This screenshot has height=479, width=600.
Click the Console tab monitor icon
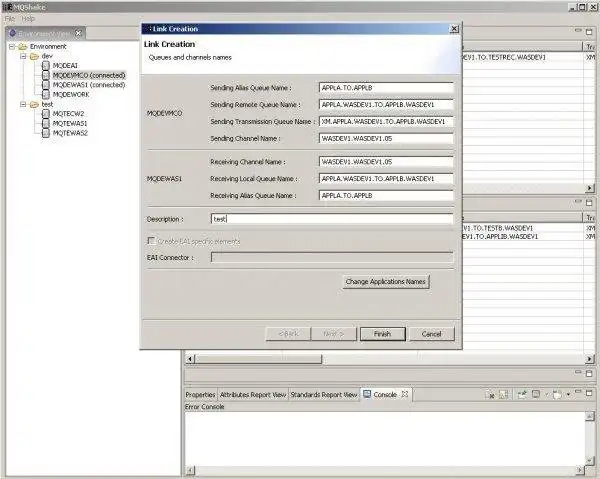(x=367, y=394)
